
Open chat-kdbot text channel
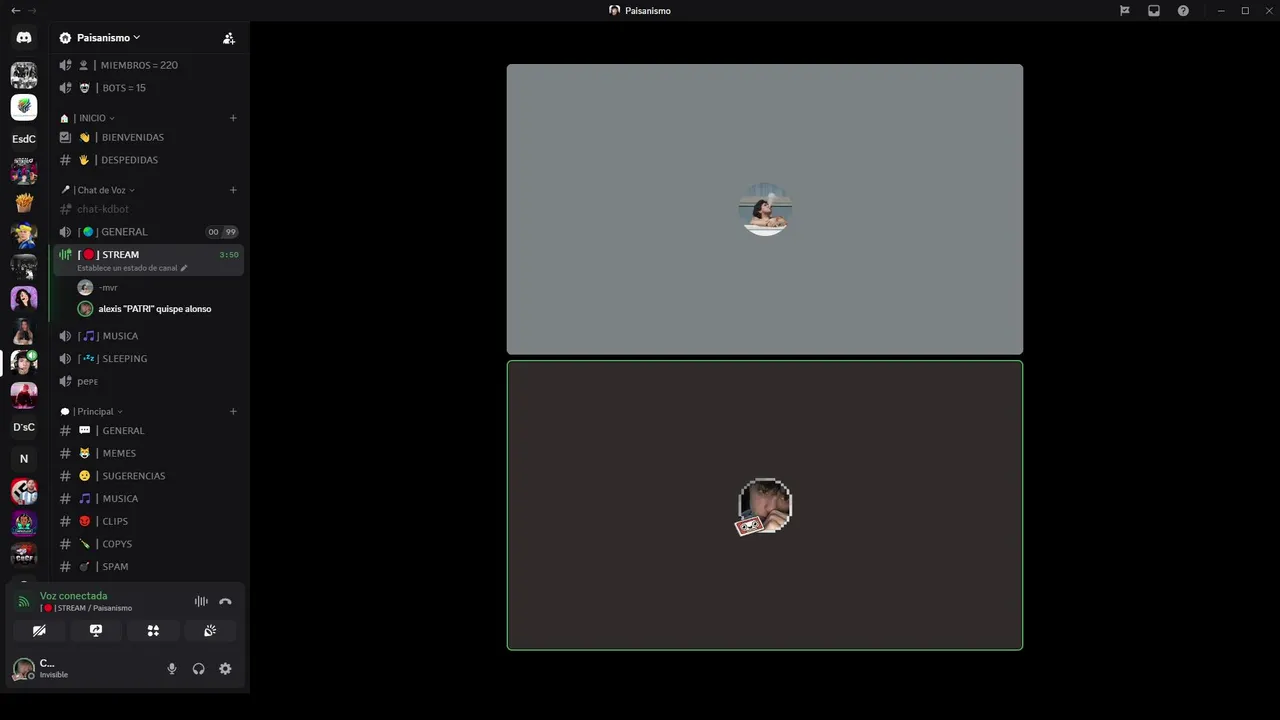[x=148, y=209]
